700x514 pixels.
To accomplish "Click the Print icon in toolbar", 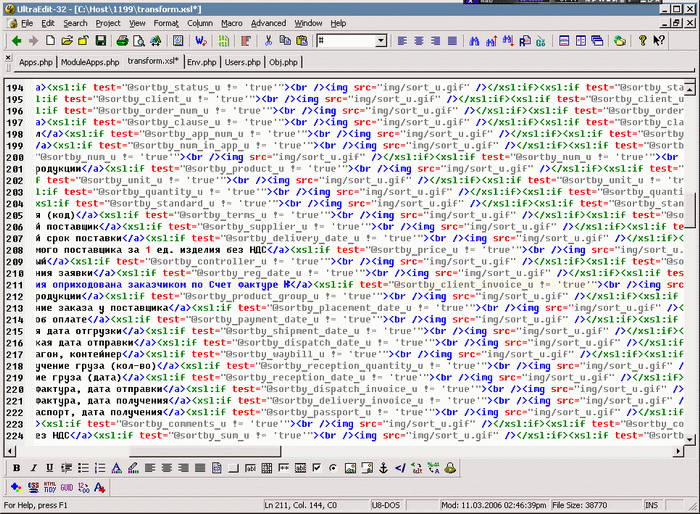I will (122, 41).
